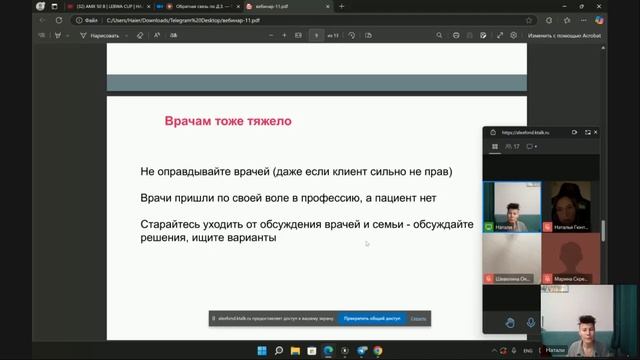Screen dimensions: 640x360
Task: Click the address bar with the PDF path
Action: (x=304, y=20)
